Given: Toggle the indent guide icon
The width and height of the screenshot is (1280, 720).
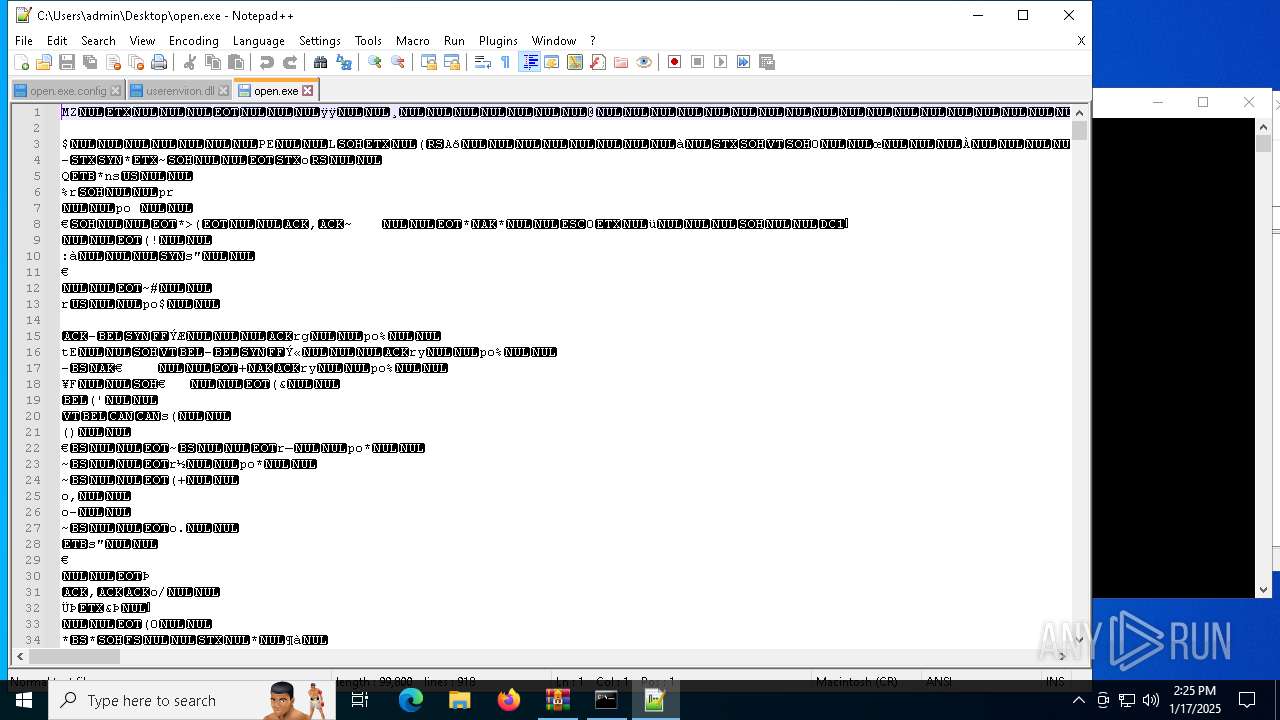Looking at the screenshot, I should 529,62.
